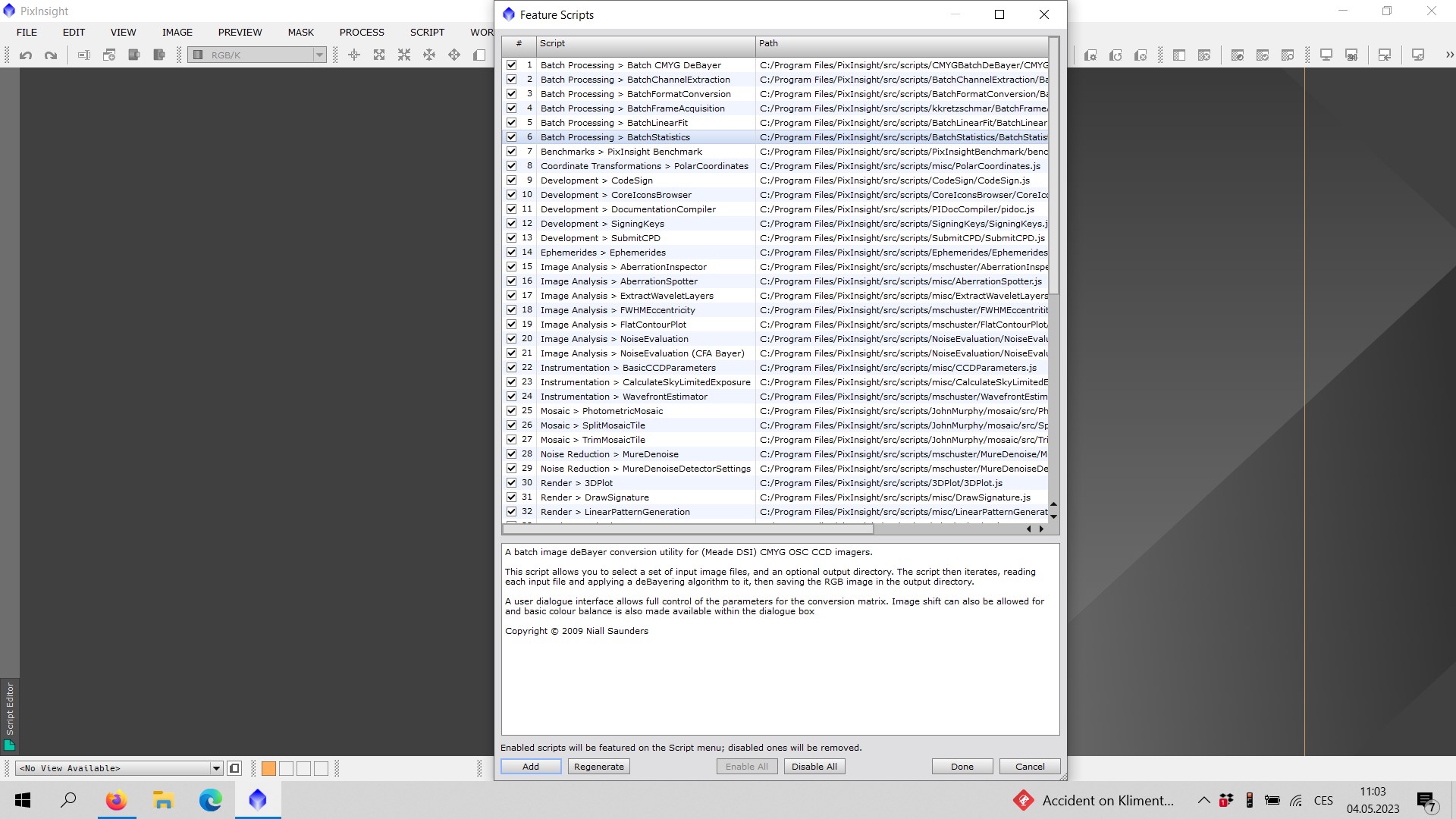Click the Enable All button
The width and height of the screenshot is (1456, 819).
click(x=747, y=767)
